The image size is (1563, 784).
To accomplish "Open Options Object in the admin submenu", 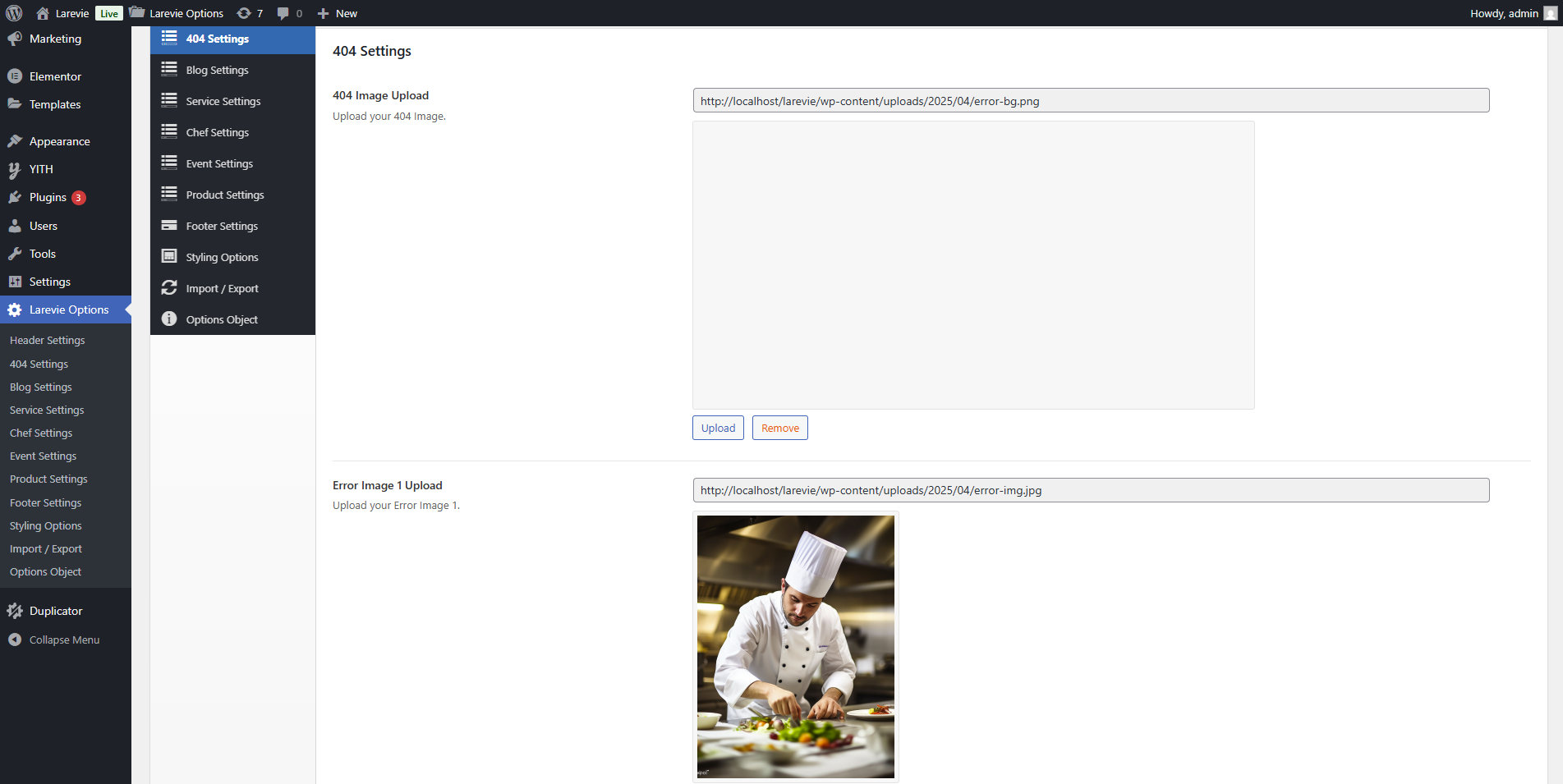I will pos(46,571).
